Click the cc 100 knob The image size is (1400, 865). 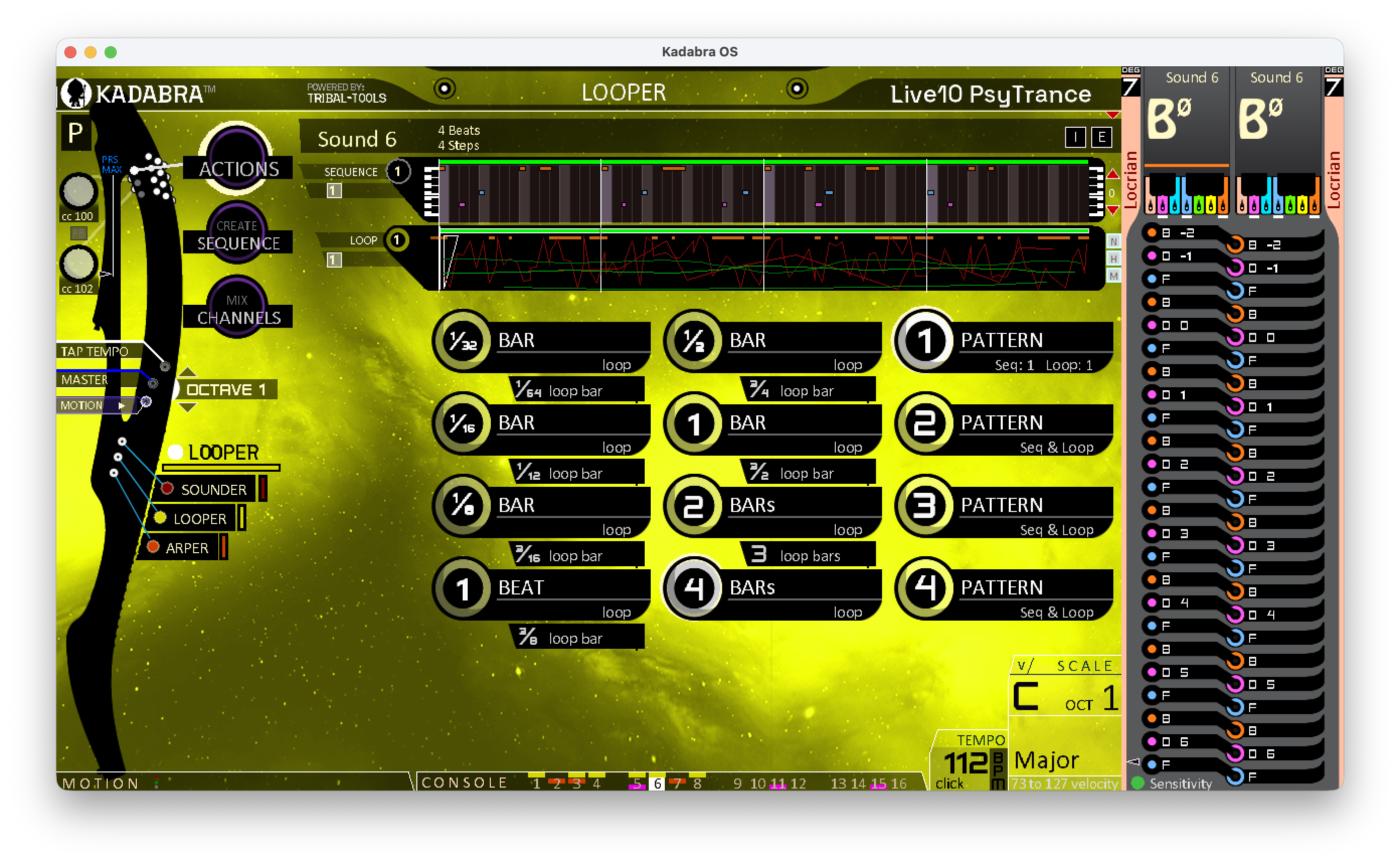79,191
